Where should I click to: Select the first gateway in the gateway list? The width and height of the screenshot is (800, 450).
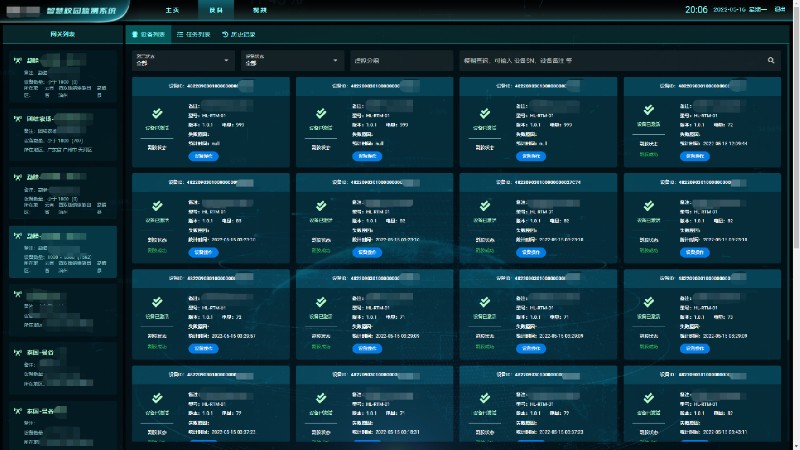coord(63,77)
